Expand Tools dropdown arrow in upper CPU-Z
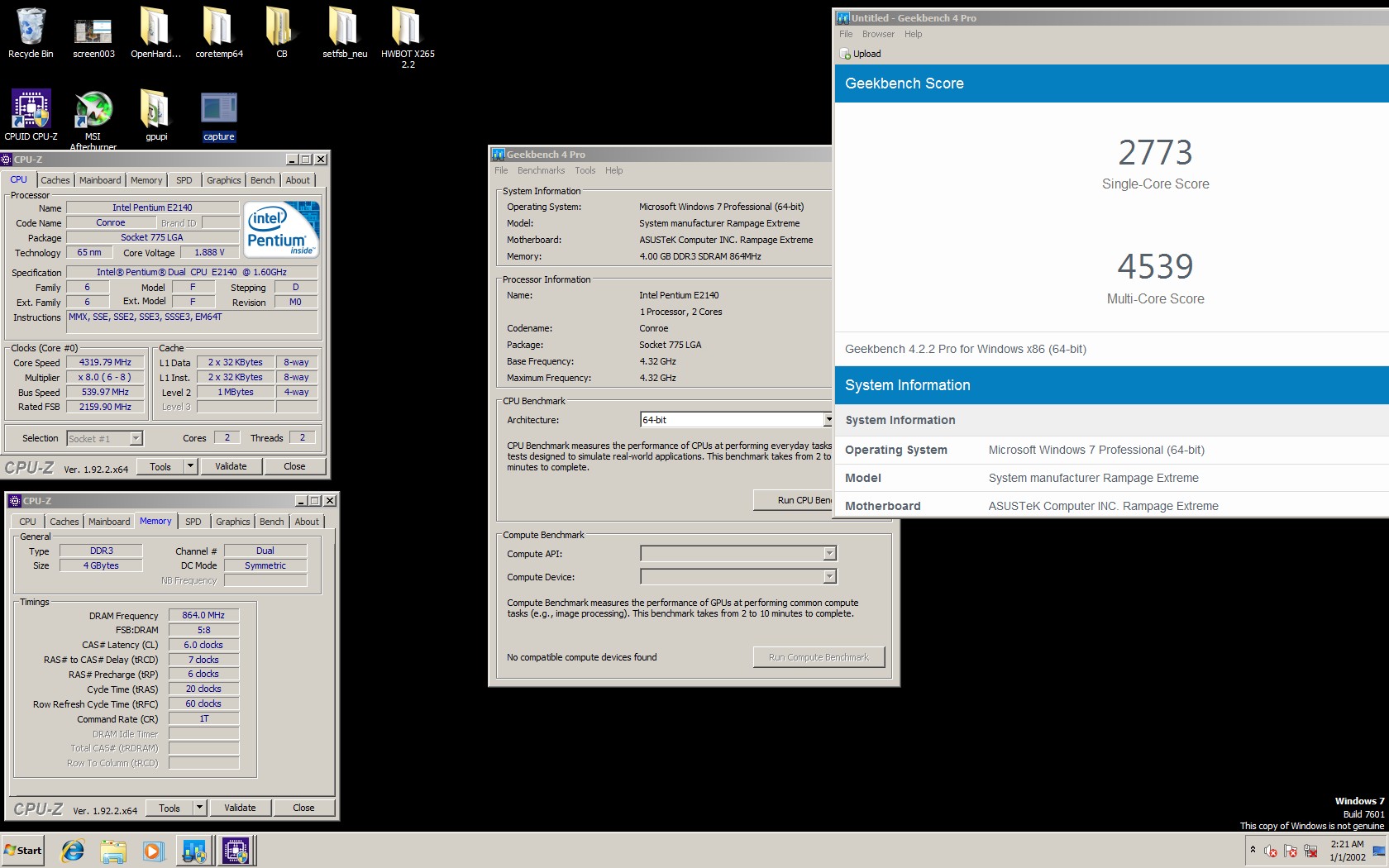 pyautogui.click(x=190, y=466)
